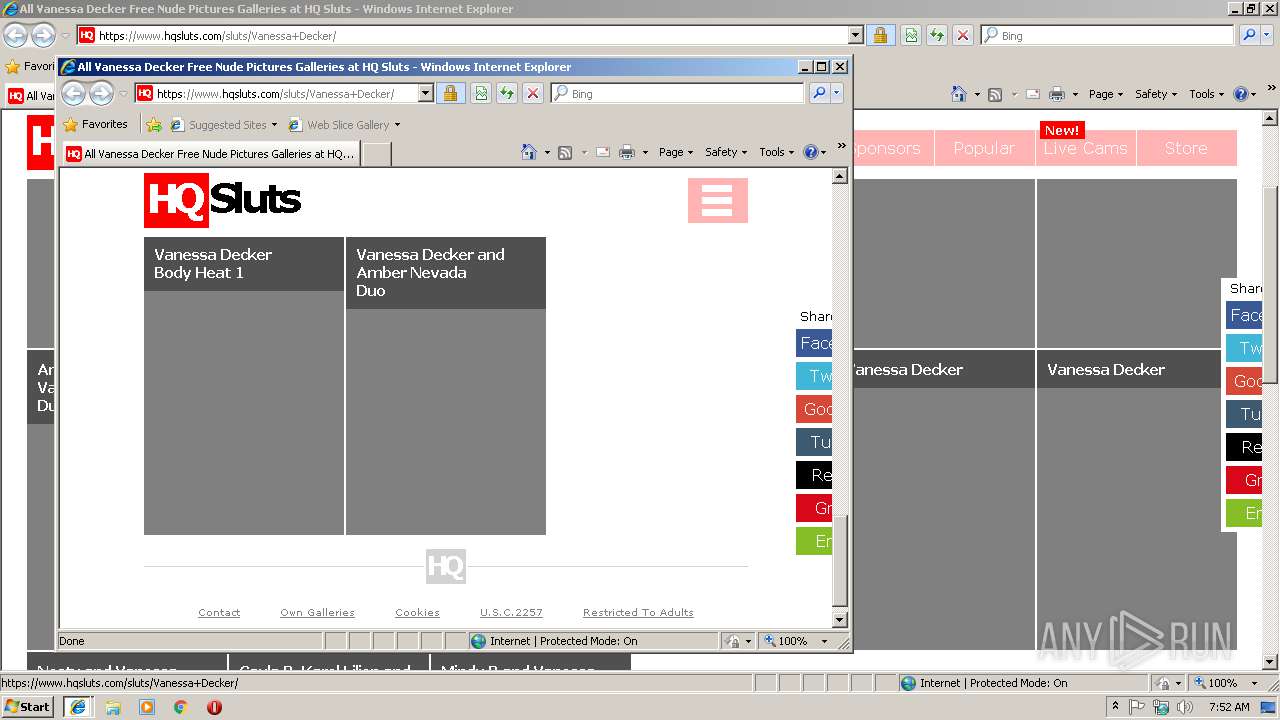The width and height of the screenshot is (1280, 720).
Task: Click the Print icon in back window toolbar
Action: (1057, 94)
